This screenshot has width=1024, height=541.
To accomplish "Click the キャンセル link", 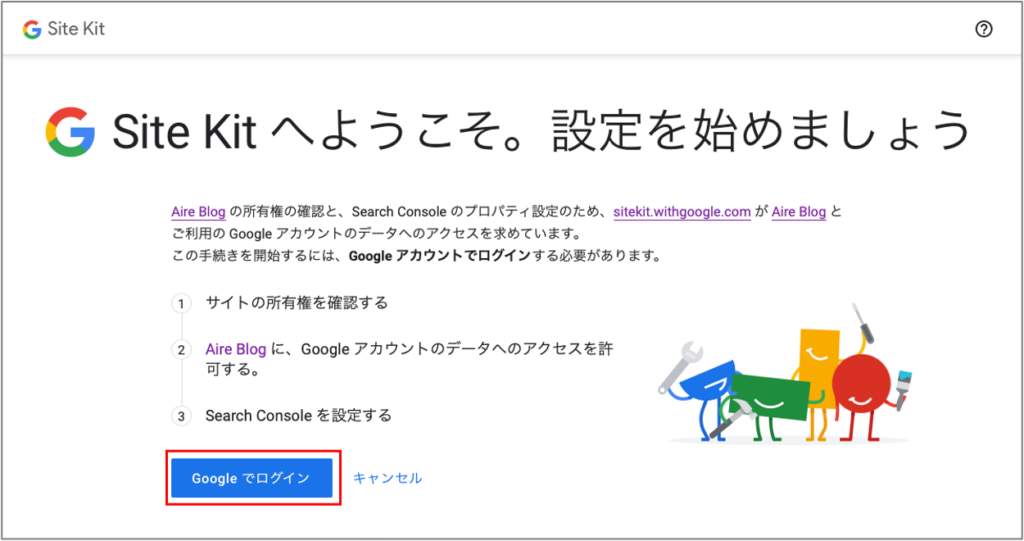I will pos(387,478).
